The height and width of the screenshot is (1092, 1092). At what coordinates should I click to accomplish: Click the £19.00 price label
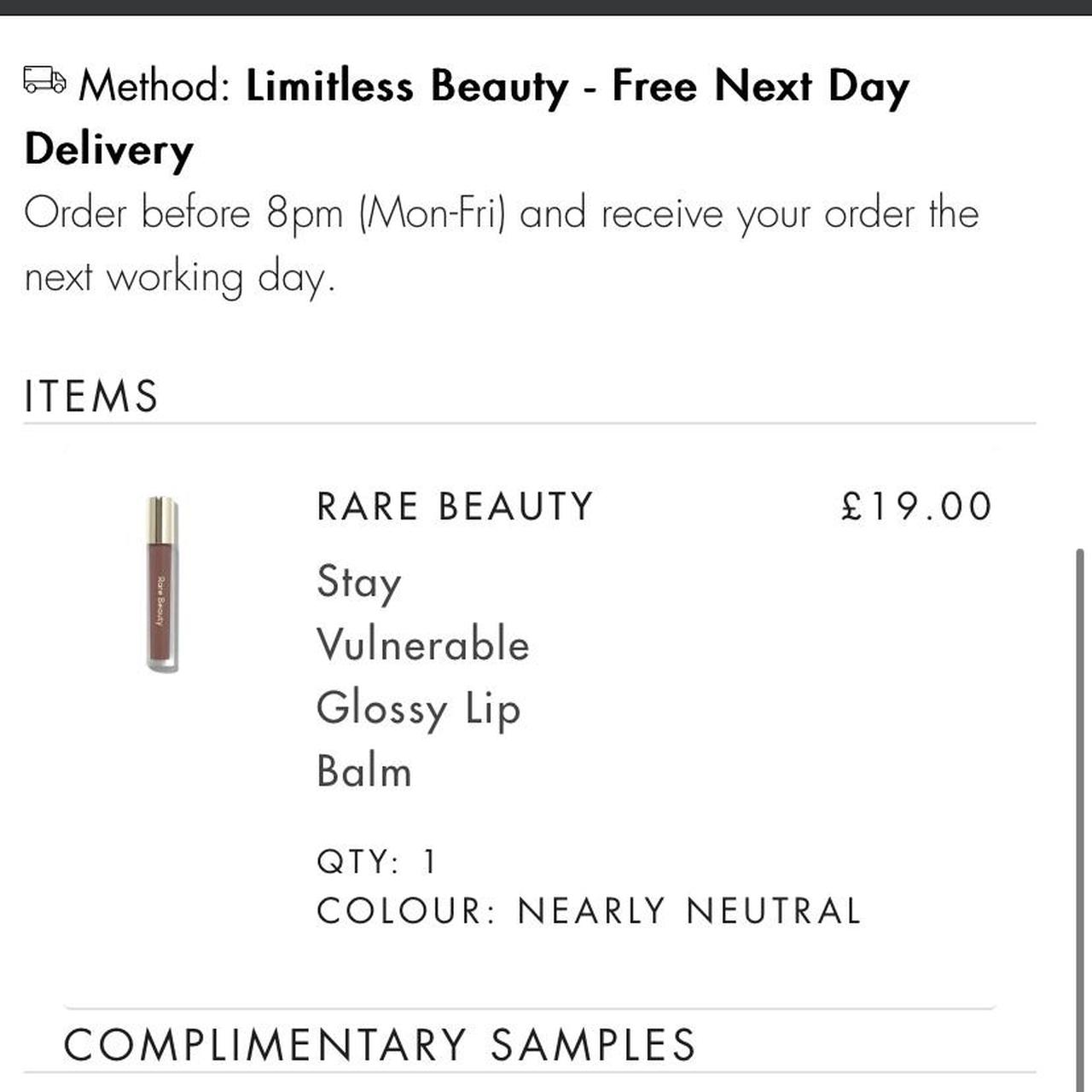pyautogui.click(x=915, y=505)
